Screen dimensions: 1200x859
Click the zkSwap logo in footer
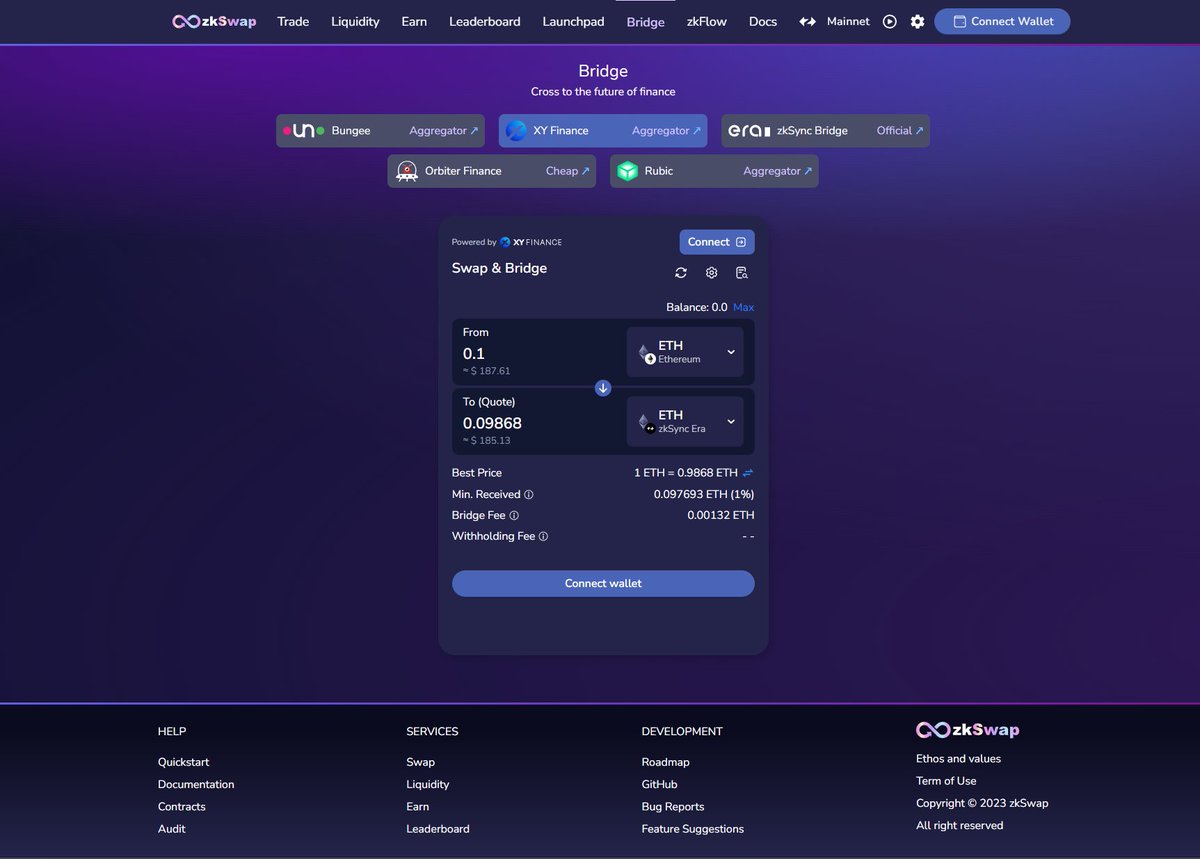pyautogui.click(x=968, y=730)
